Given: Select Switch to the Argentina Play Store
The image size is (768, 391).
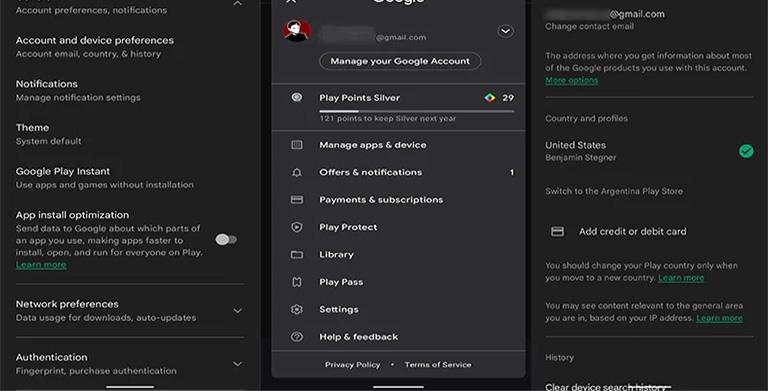Looking at the screenshot, I should pyautogui.click(x=614, y=191).
